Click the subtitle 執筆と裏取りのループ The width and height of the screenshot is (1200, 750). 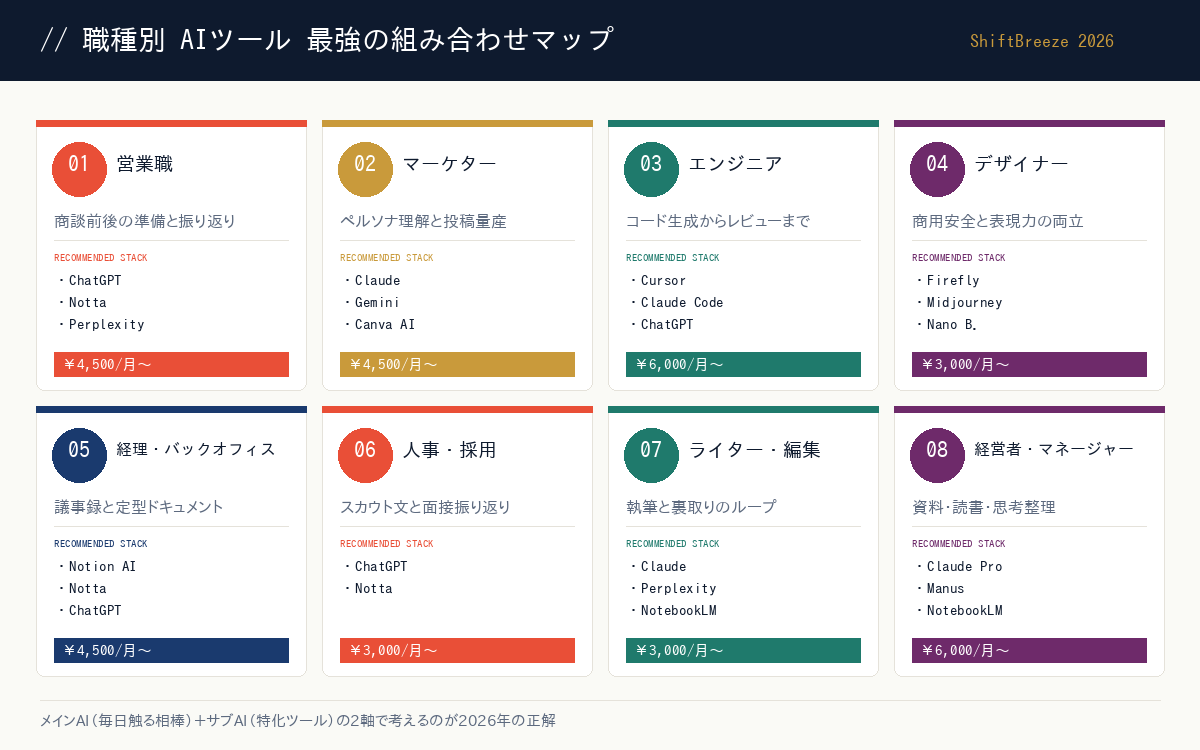(x=701, y=507)
